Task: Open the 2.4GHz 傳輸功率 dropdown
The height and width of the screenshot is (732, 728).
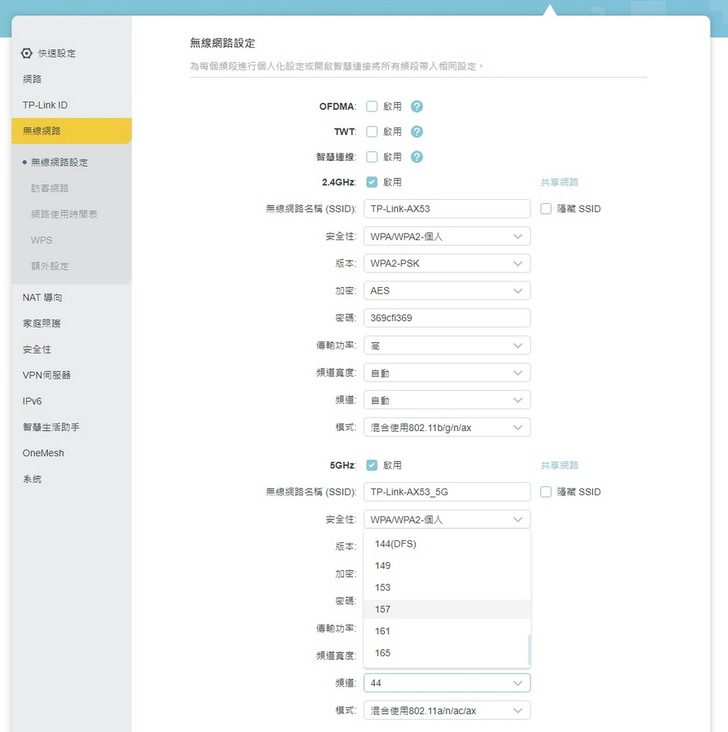Action: click(x=446, y=345)
